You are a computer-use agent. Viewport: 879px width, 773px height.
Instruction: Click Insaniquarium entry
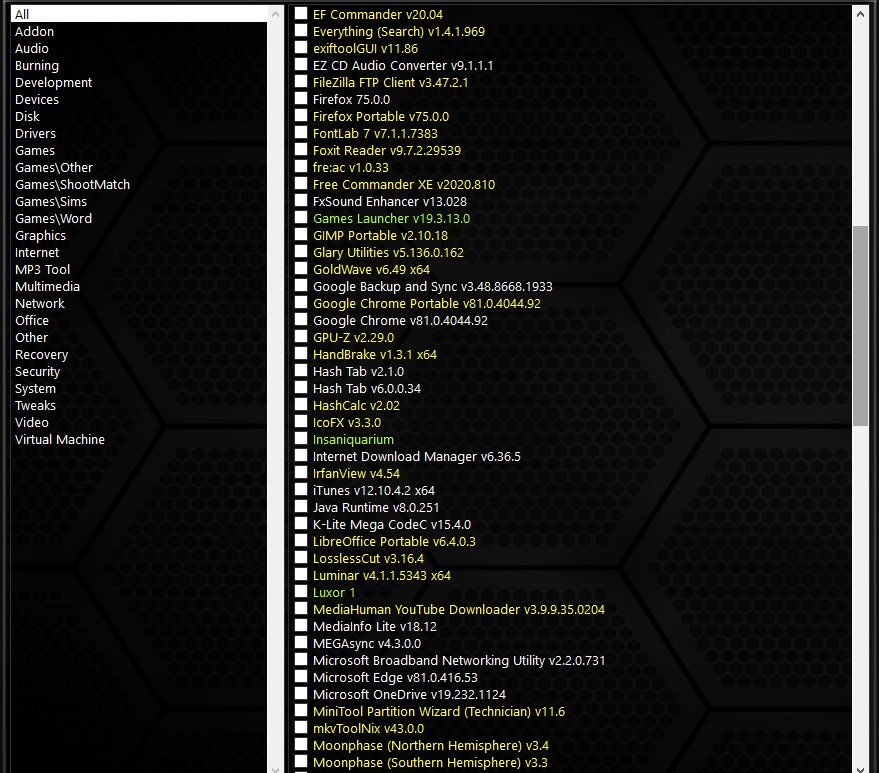click(353, 439)
